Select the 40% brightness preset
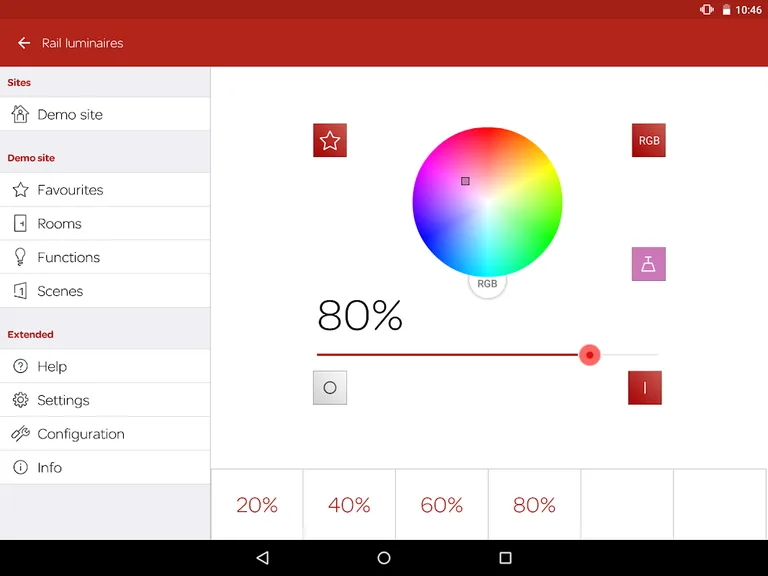 pyautogui.click(x=349, y=504)
